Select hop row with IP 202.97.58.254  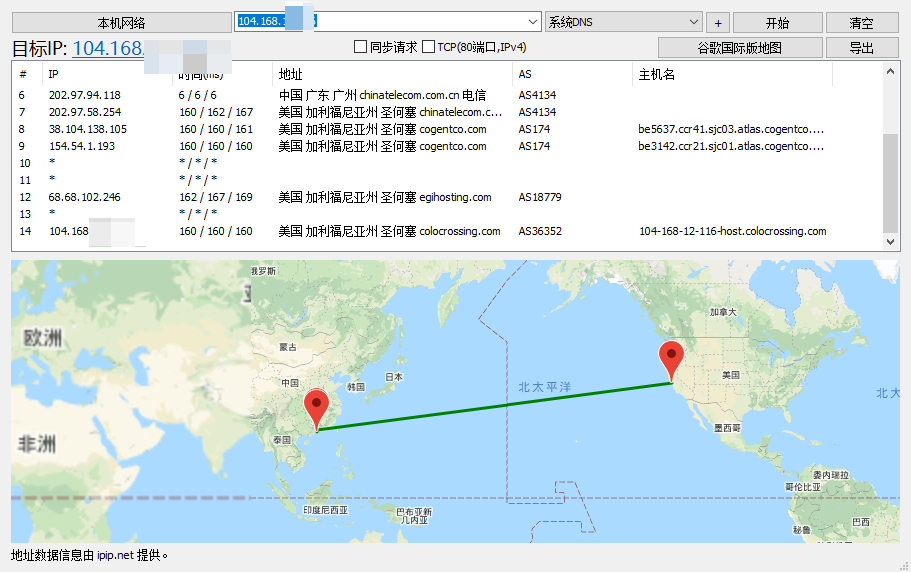(446, 111)
